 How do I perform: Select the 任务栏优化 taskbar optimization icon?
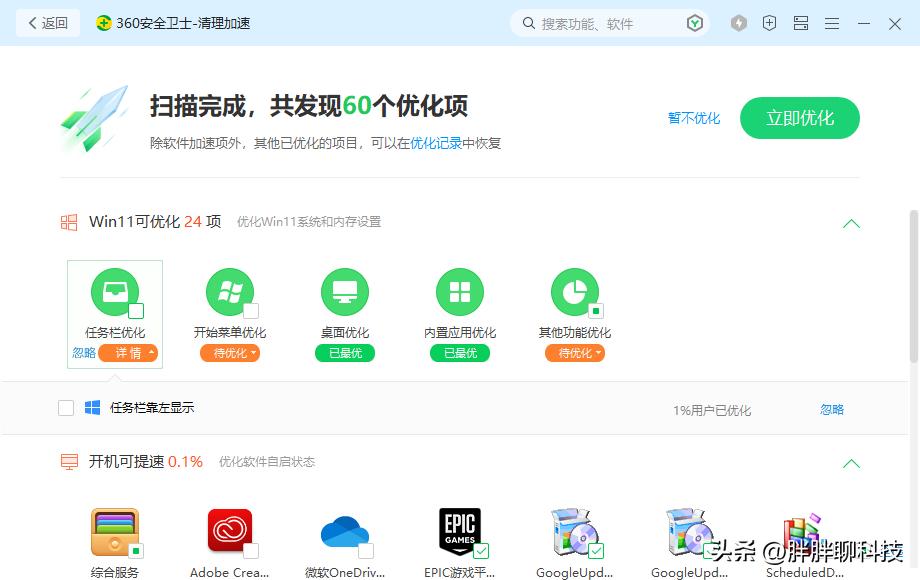pos(114,293)
